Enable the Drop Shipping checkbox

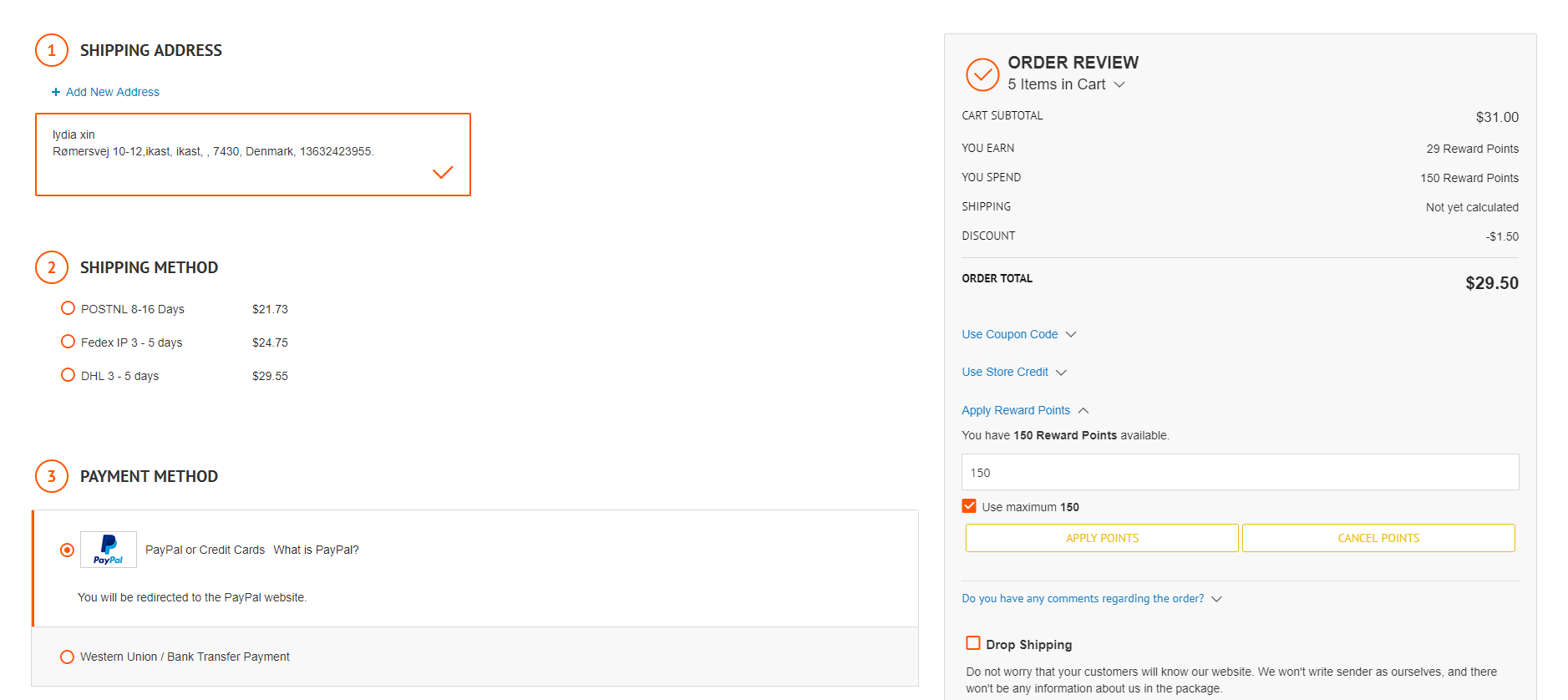[973, 643]
